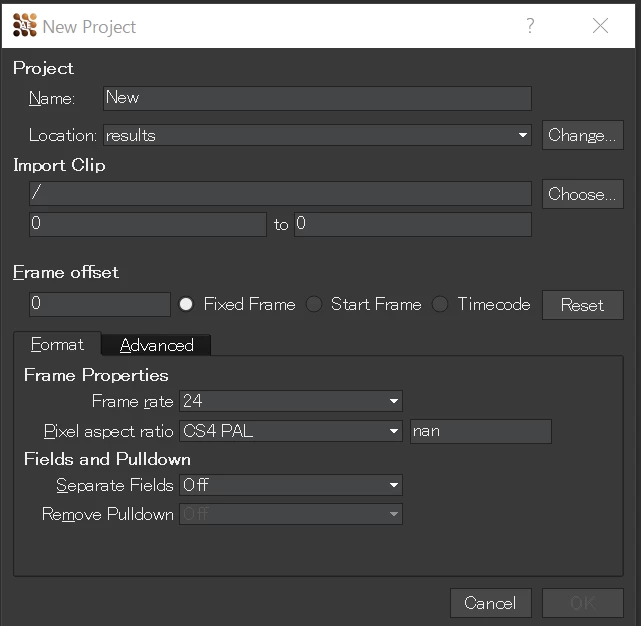Click the pixel aspect ratio value field
This screenshot has width=641, height=626.
click(480, 432)
